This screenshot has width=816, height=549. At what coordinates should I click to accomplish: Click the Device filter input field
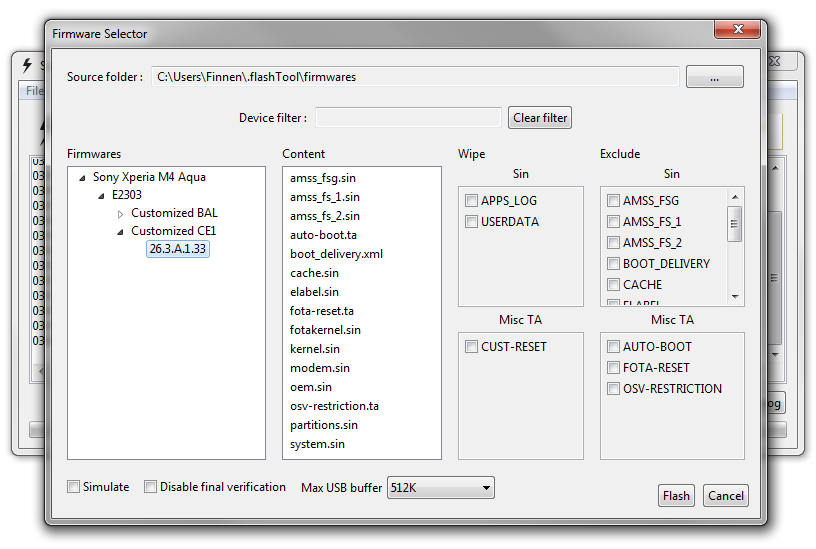(409, 118)
